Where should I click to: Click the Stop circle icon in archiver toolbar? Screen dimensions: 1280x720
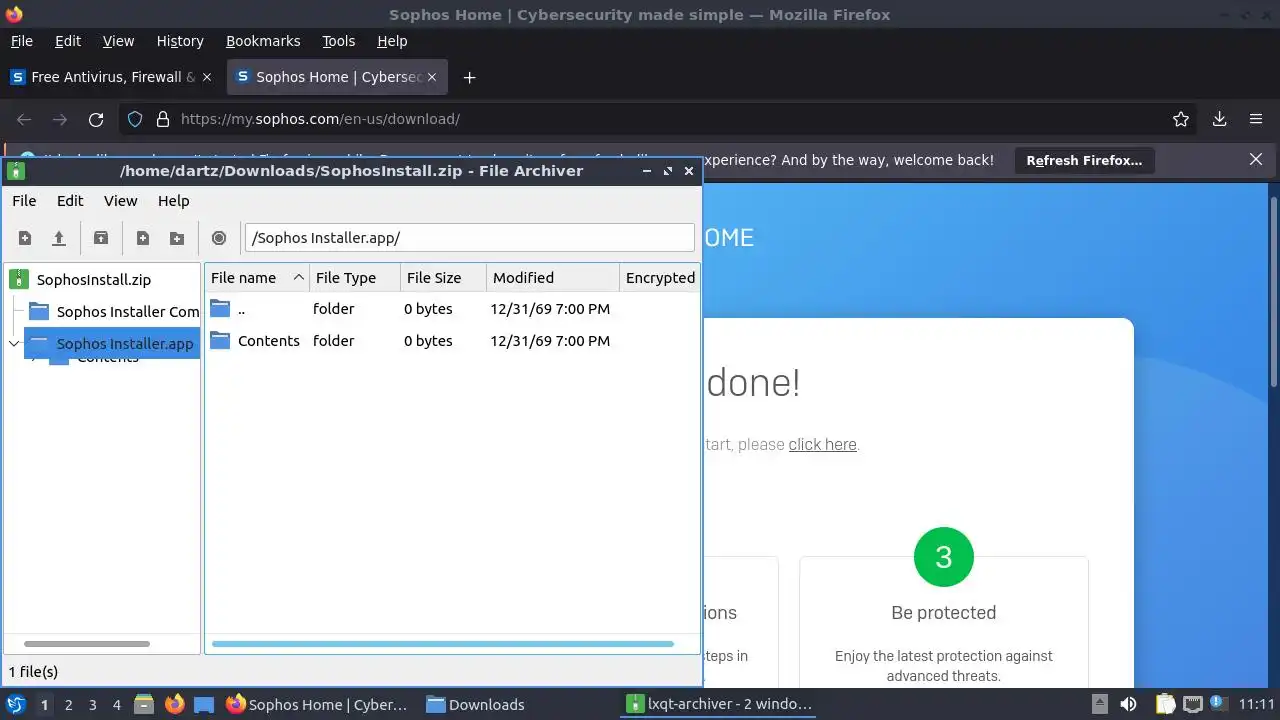point(219,238)
